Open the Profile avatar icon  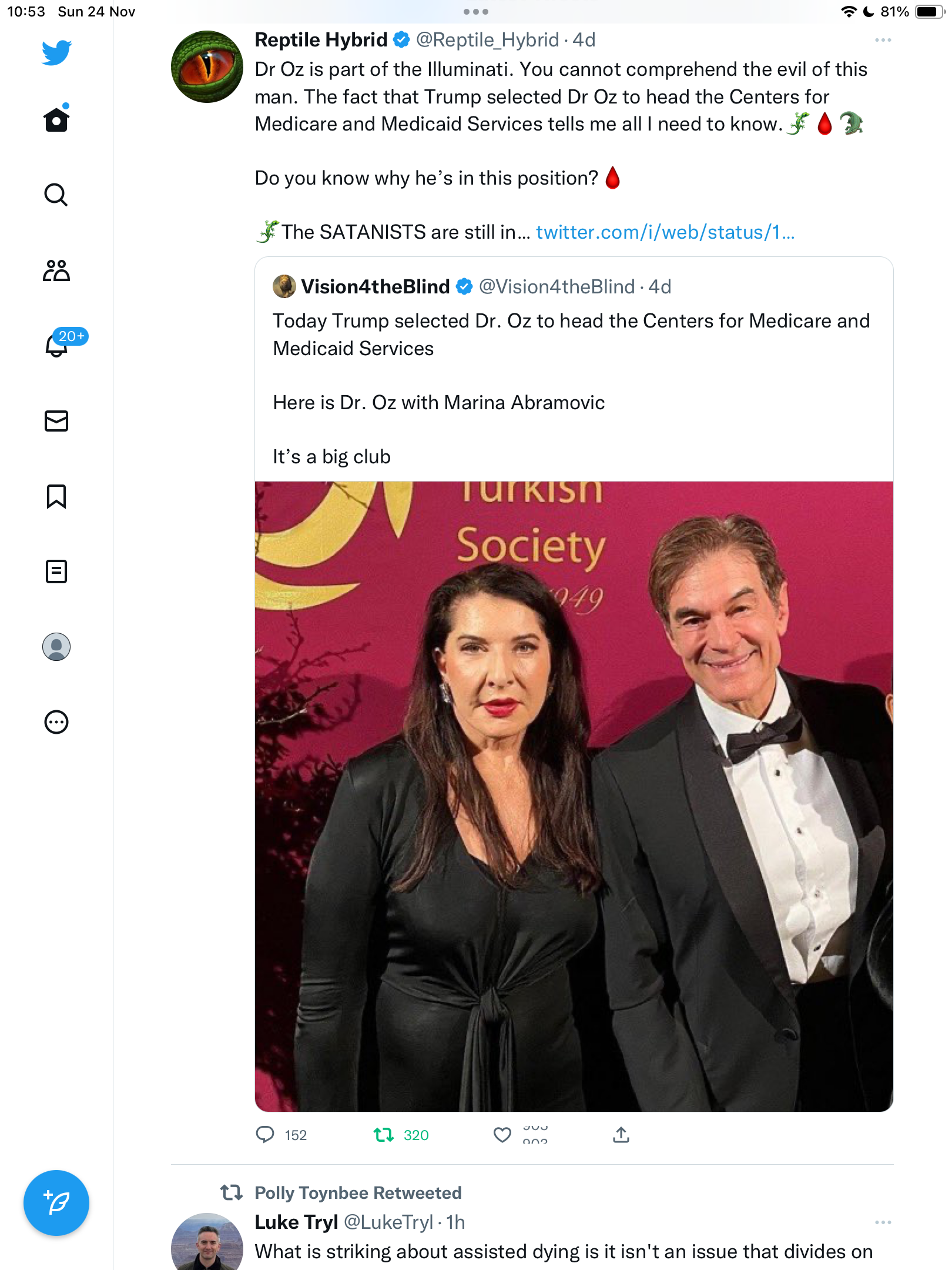click(x=56, y=647)
